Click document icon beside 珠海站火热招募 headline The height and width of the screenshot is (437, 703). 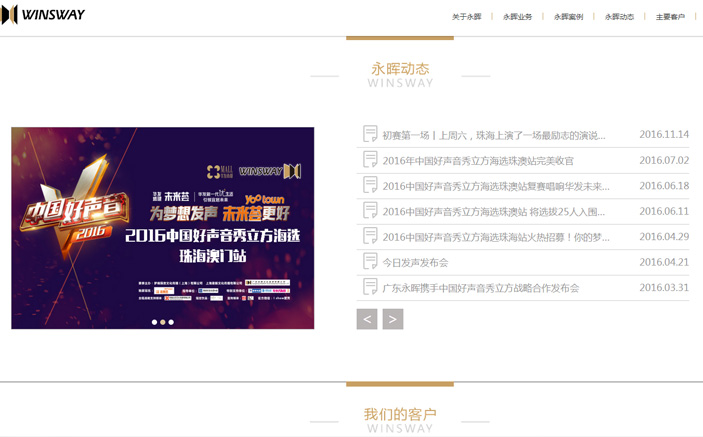(x=370, y=236)
